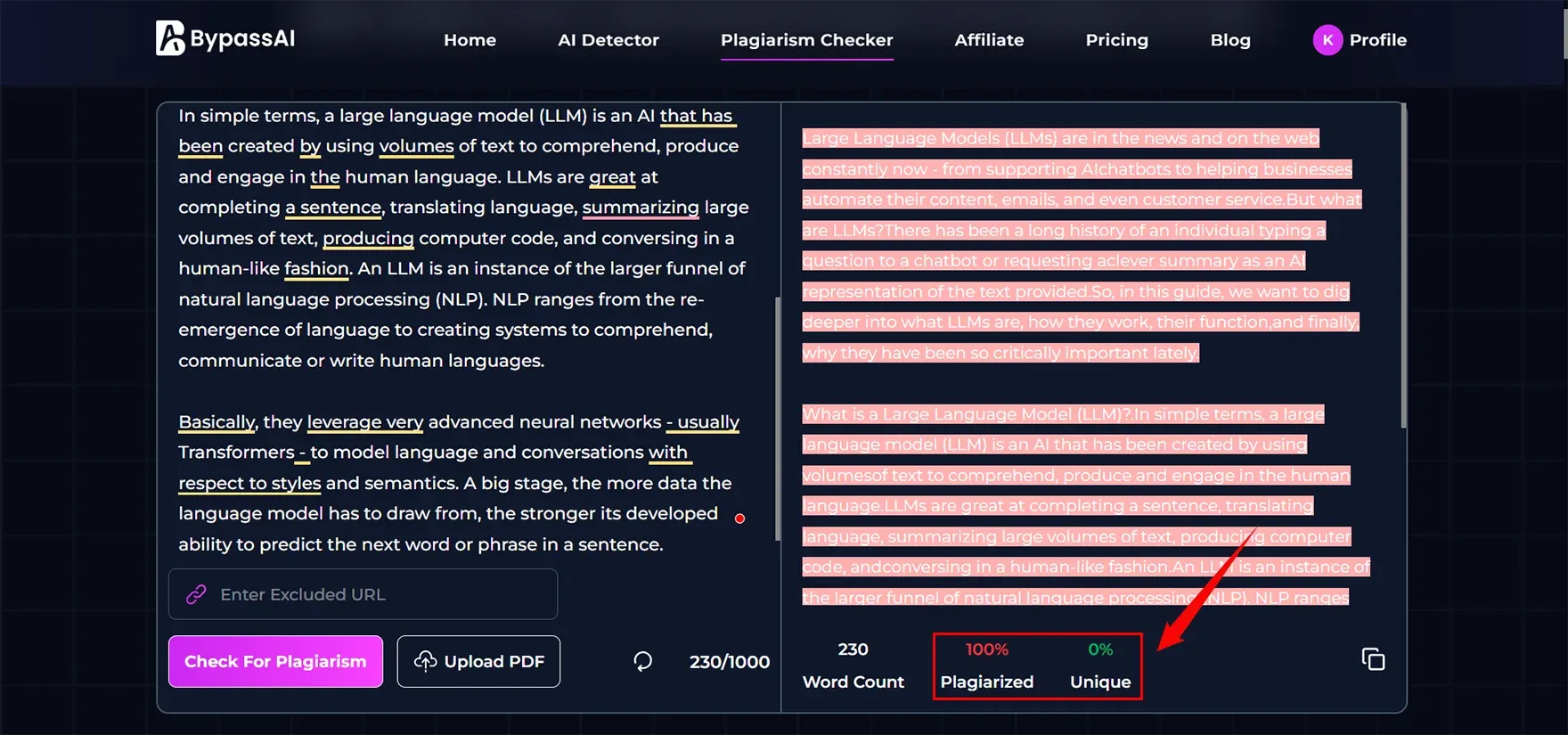Open the Pricing page
The height and width of the screenshot is (735, 1568).
[1116, 40]
